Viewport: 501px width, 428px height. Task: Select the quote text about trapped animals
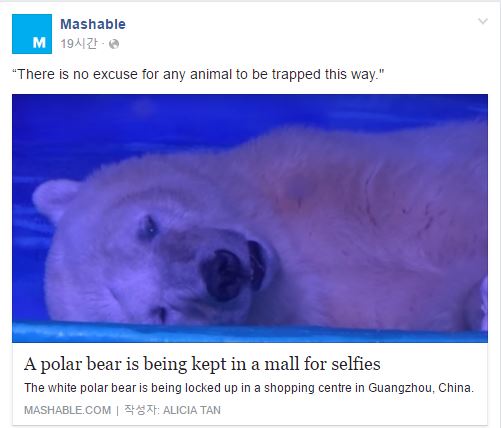click(198, 74)
